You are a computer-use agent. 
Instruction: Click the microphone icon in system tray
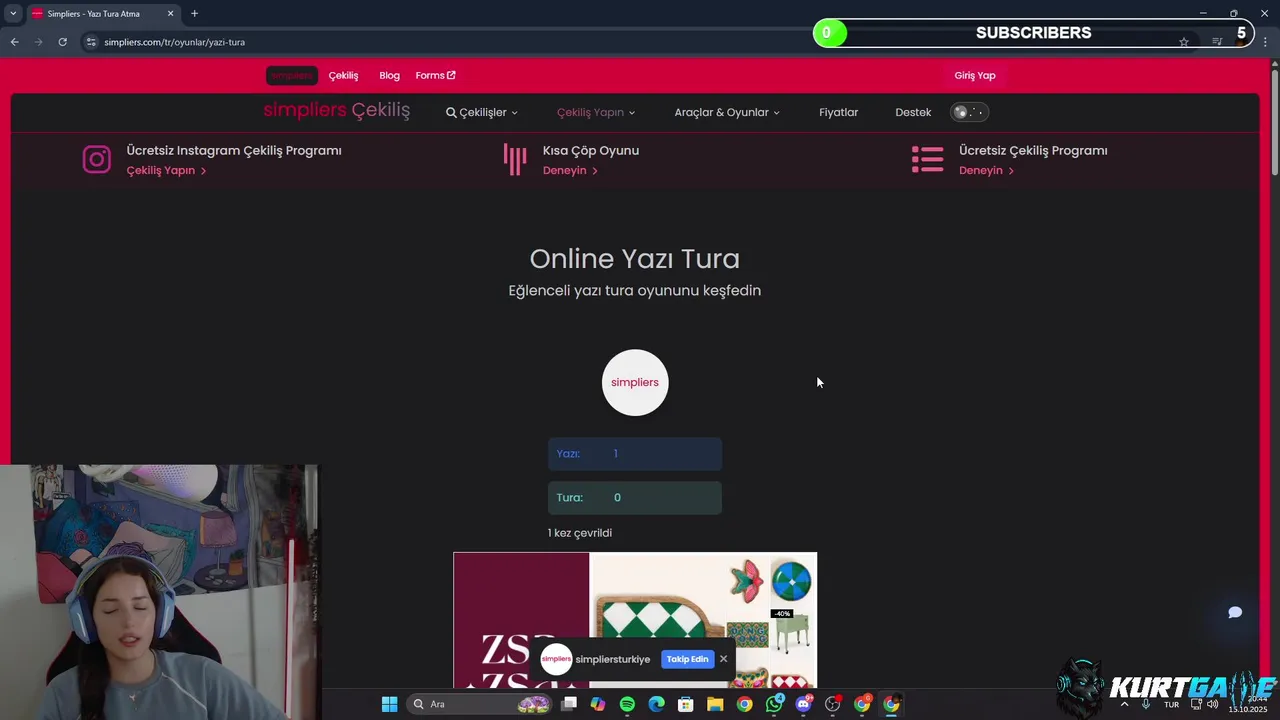click(x=1146, y=704)
